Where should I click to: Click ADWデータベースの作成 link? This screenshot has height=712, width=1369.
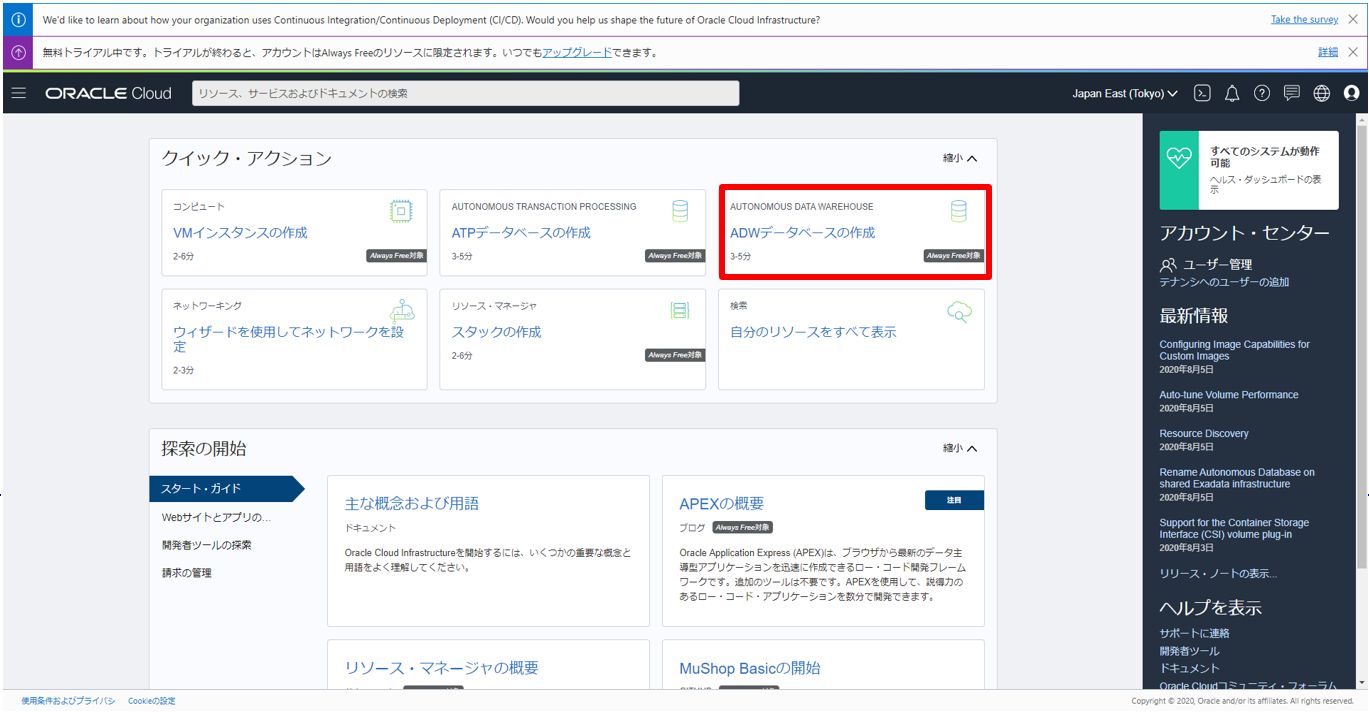click(802, 233)
